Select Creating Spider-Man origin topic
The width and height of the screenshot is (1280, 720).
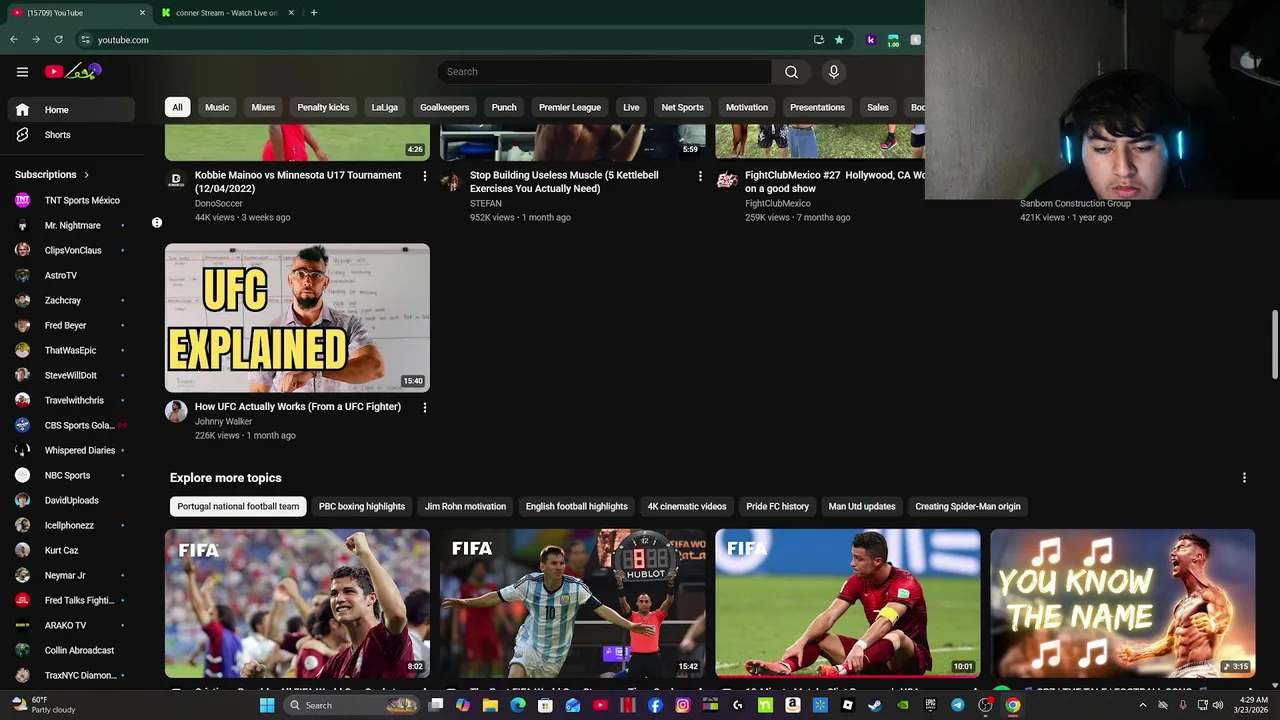968,506
